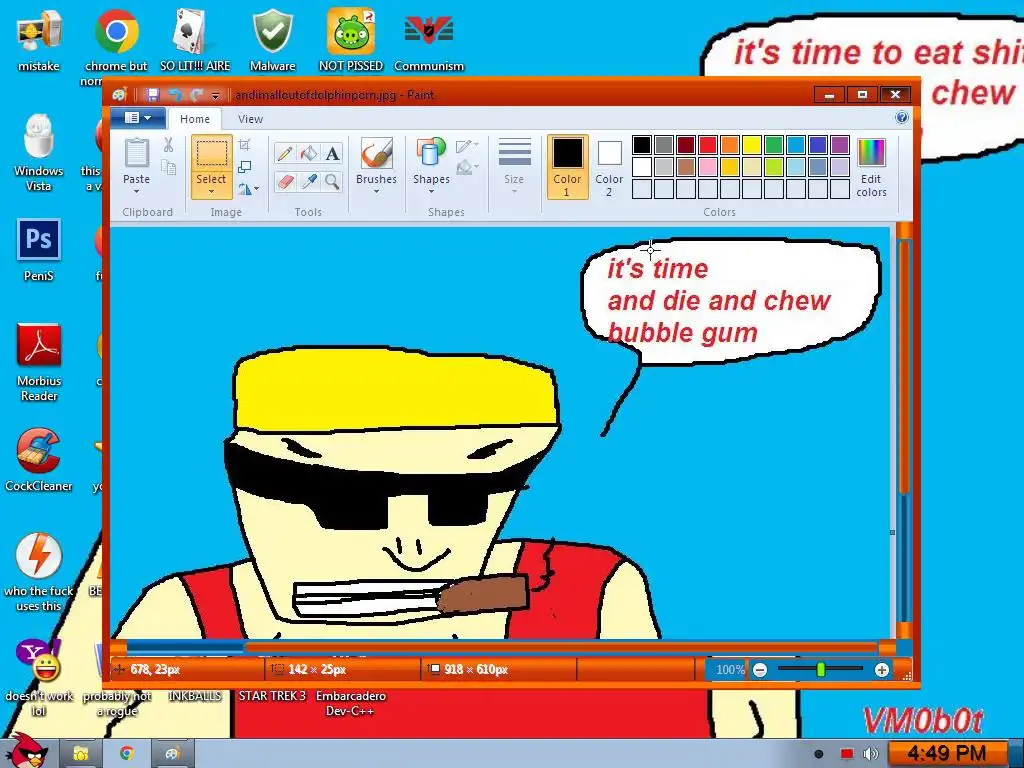This screenshot has height=768, width=1024.
Task: Click "bubble gum" text on the canvas
Action: tap(682, 333)
